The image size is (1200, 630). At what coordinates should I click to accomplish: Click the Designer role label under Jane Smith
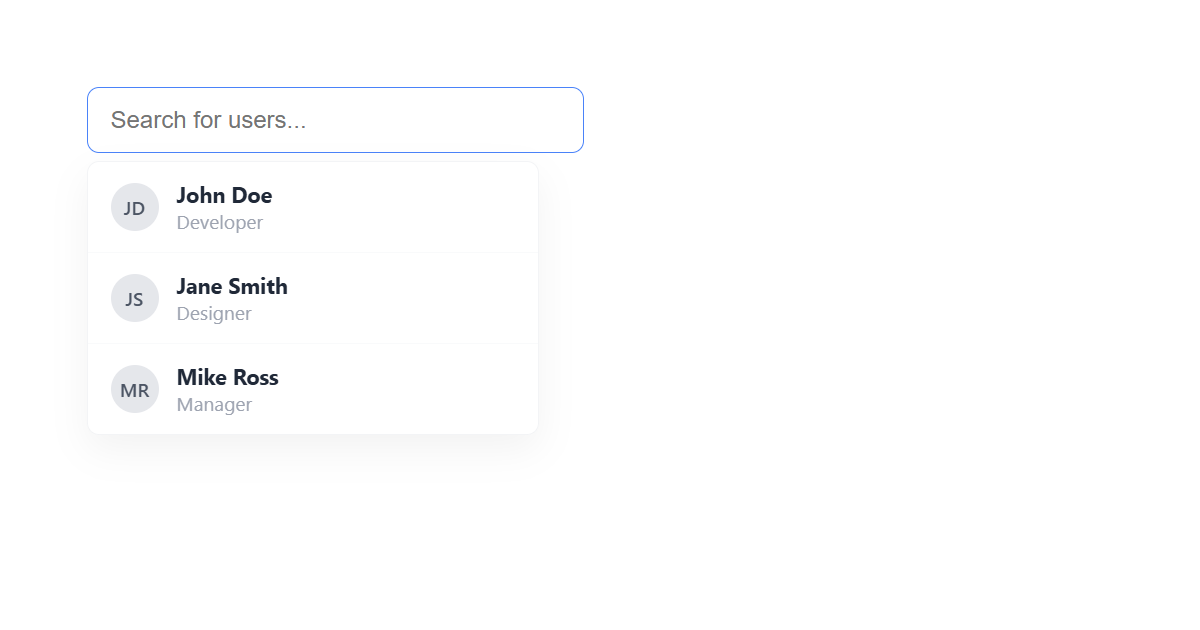214,313
